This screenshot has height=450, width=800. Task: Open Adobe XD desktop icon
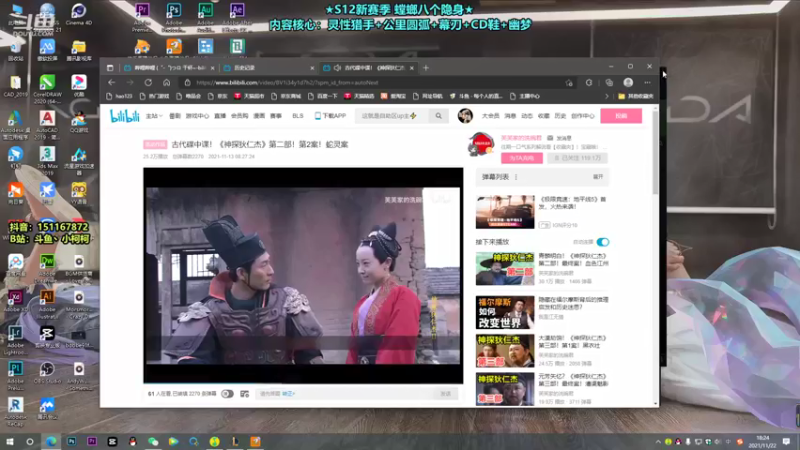15,301
